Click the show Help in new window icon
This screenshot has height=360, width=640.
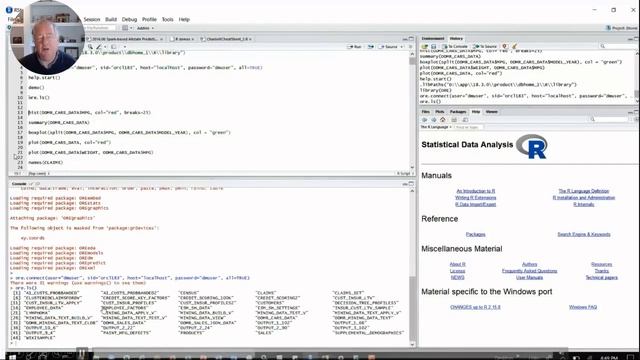[x=465, y=120]
